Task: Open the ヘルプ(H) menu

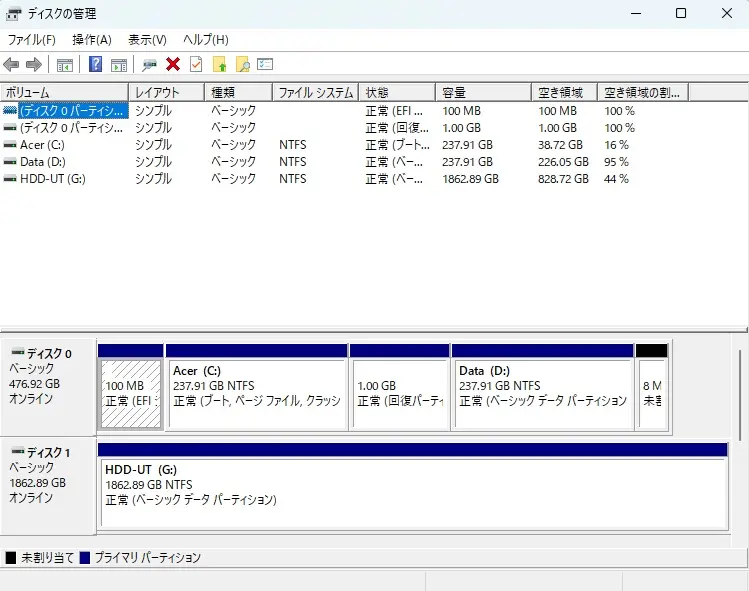Action: click(x=206, y=40)
